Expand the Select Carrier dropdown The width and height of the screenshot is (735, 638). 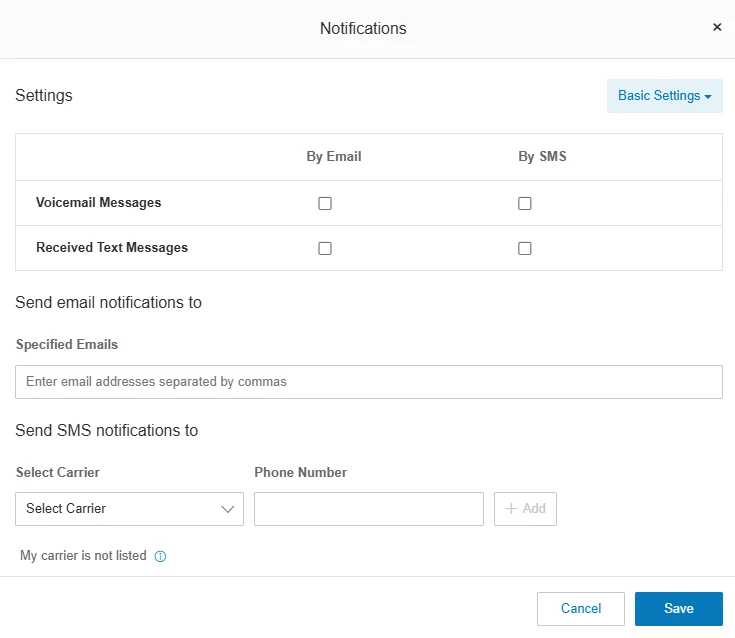pyautogui.click(x=129, y=509)
